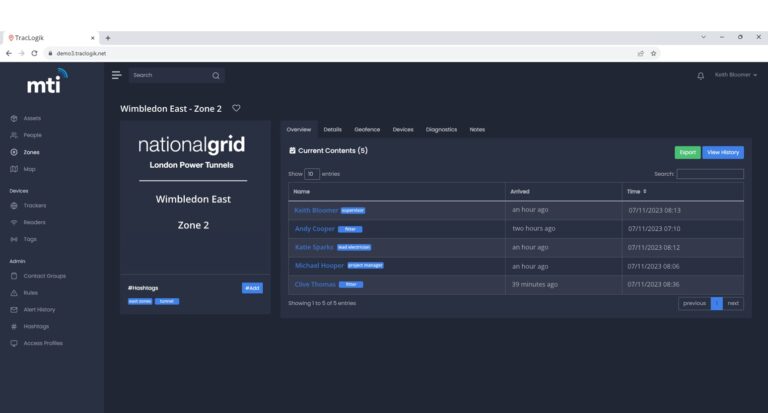Open the Katie Sparks person link

(314, 247)
